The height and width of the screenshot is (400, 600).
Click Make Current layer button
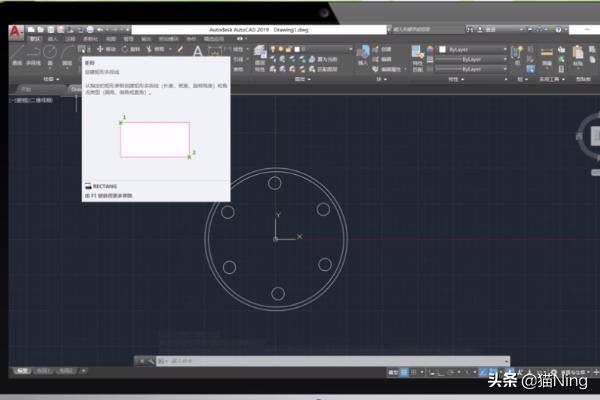(x=323, y=59)
